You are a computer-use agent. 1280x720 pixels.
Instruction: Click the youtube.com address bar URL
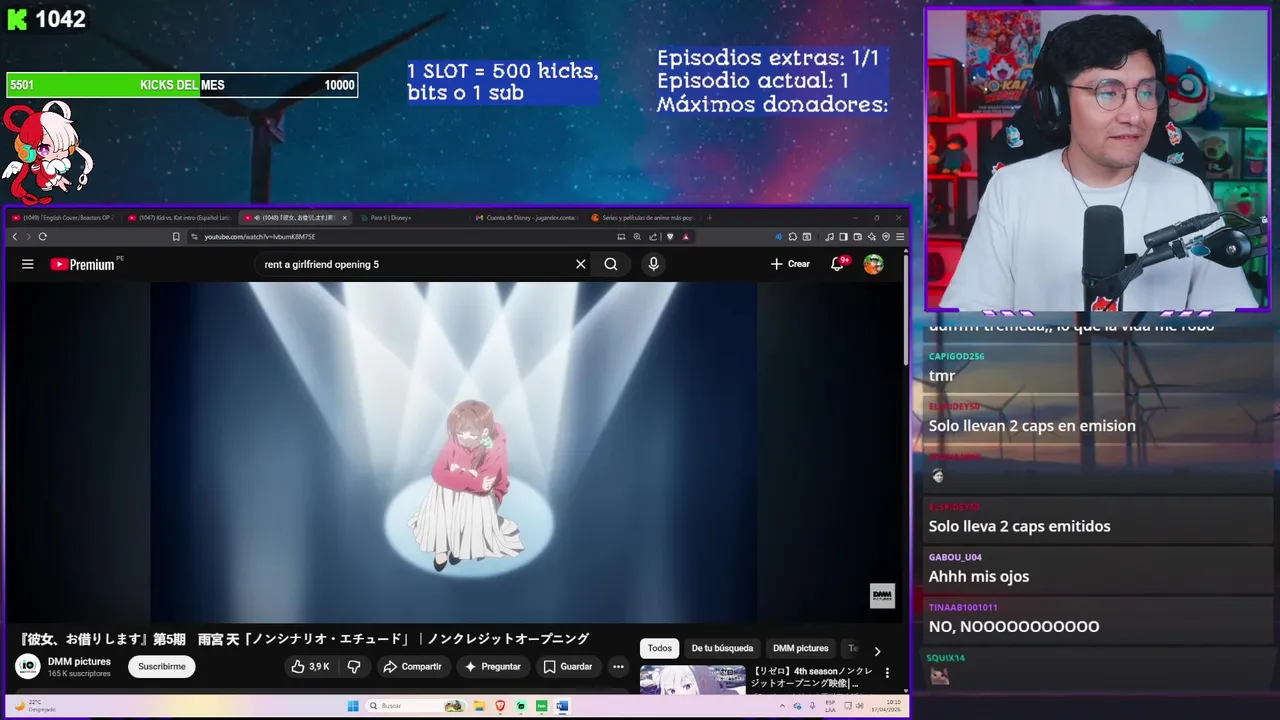260,237
